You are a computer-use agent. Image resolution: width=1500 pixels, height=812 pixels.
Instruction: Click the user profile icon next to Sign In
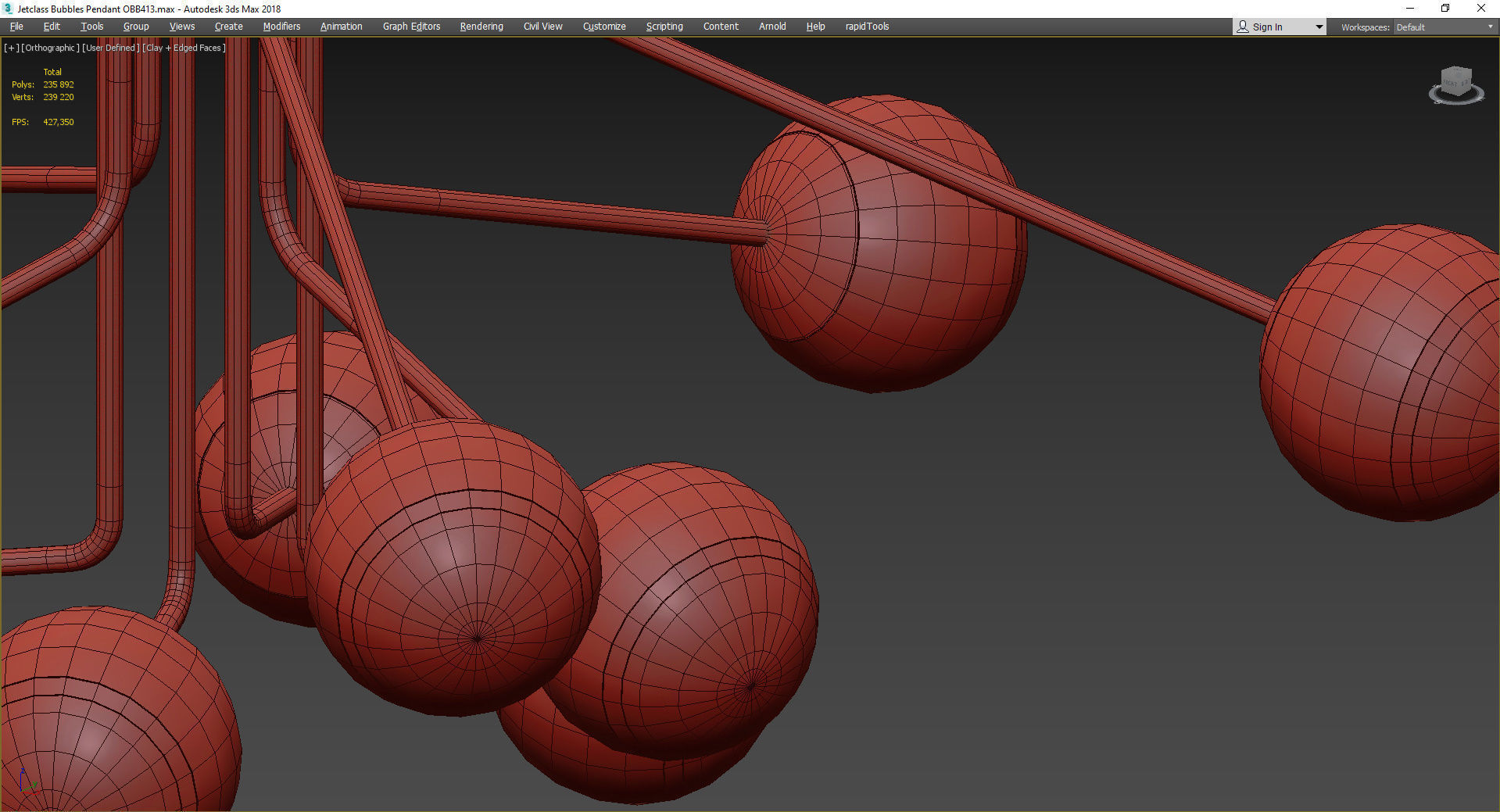[1243, 27]
